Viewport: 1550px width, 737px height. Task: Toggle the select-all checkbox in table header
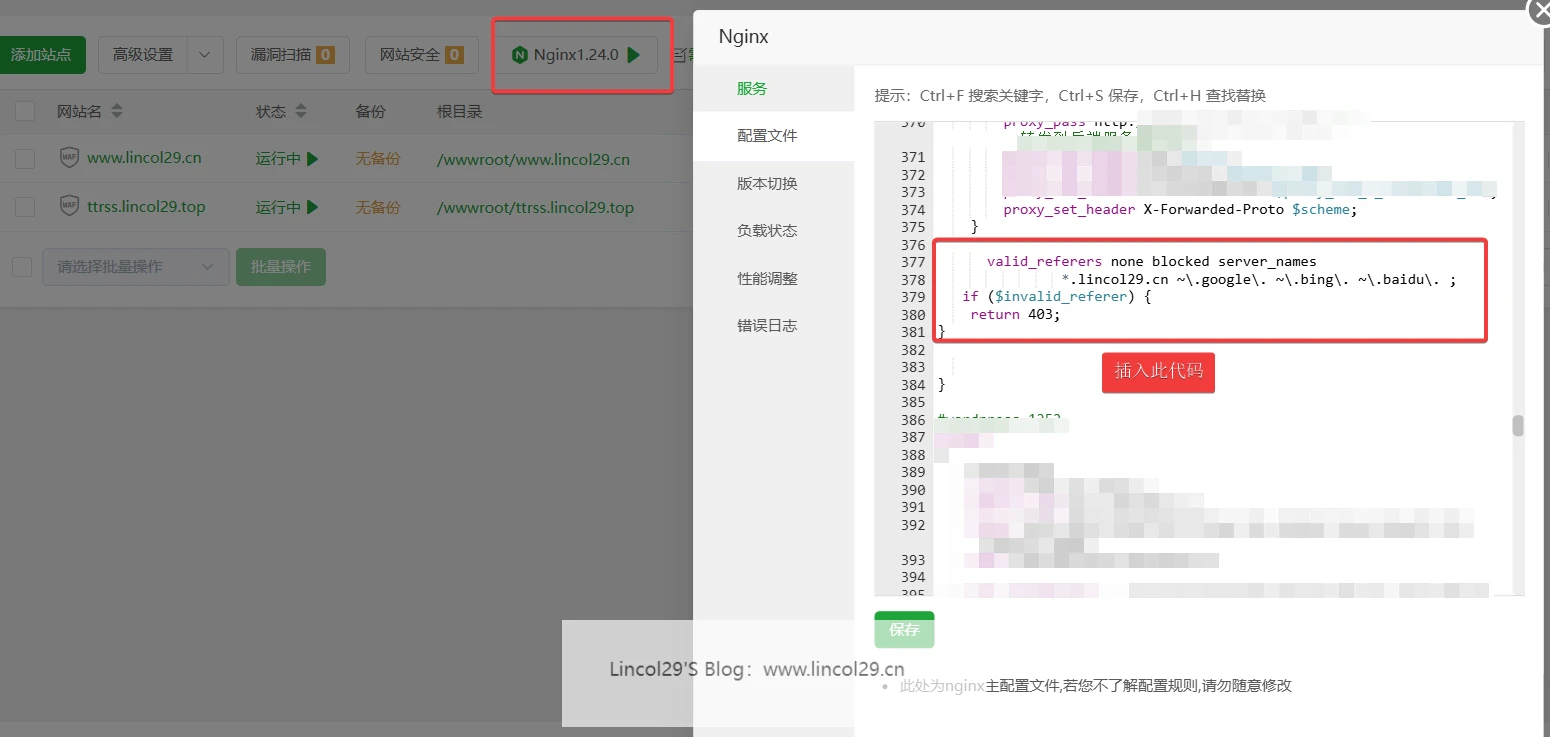tap(24, 111)
